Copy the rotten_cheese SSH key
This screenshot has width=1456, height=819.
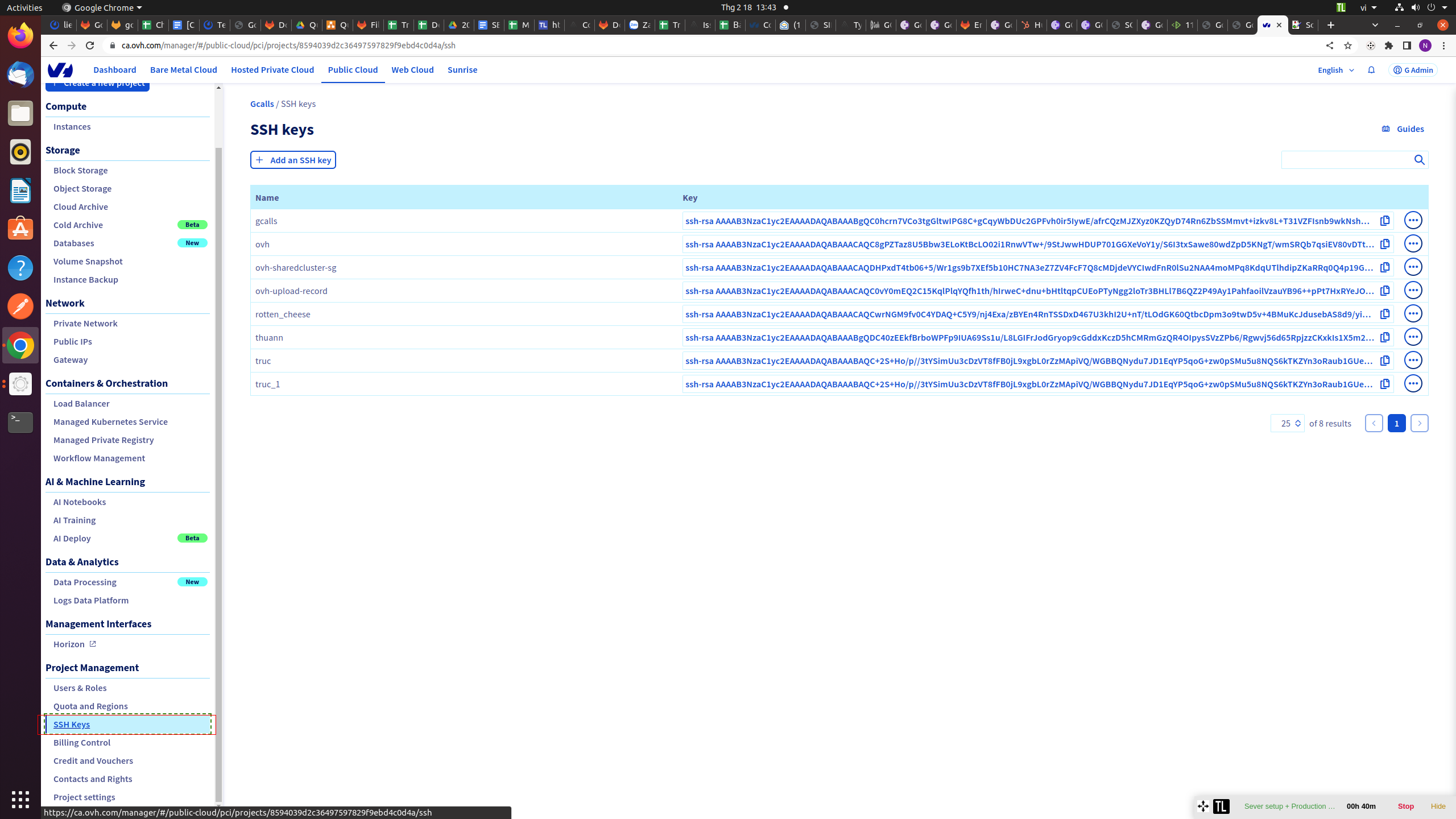pyautogui.click(x=1385, y=314)
